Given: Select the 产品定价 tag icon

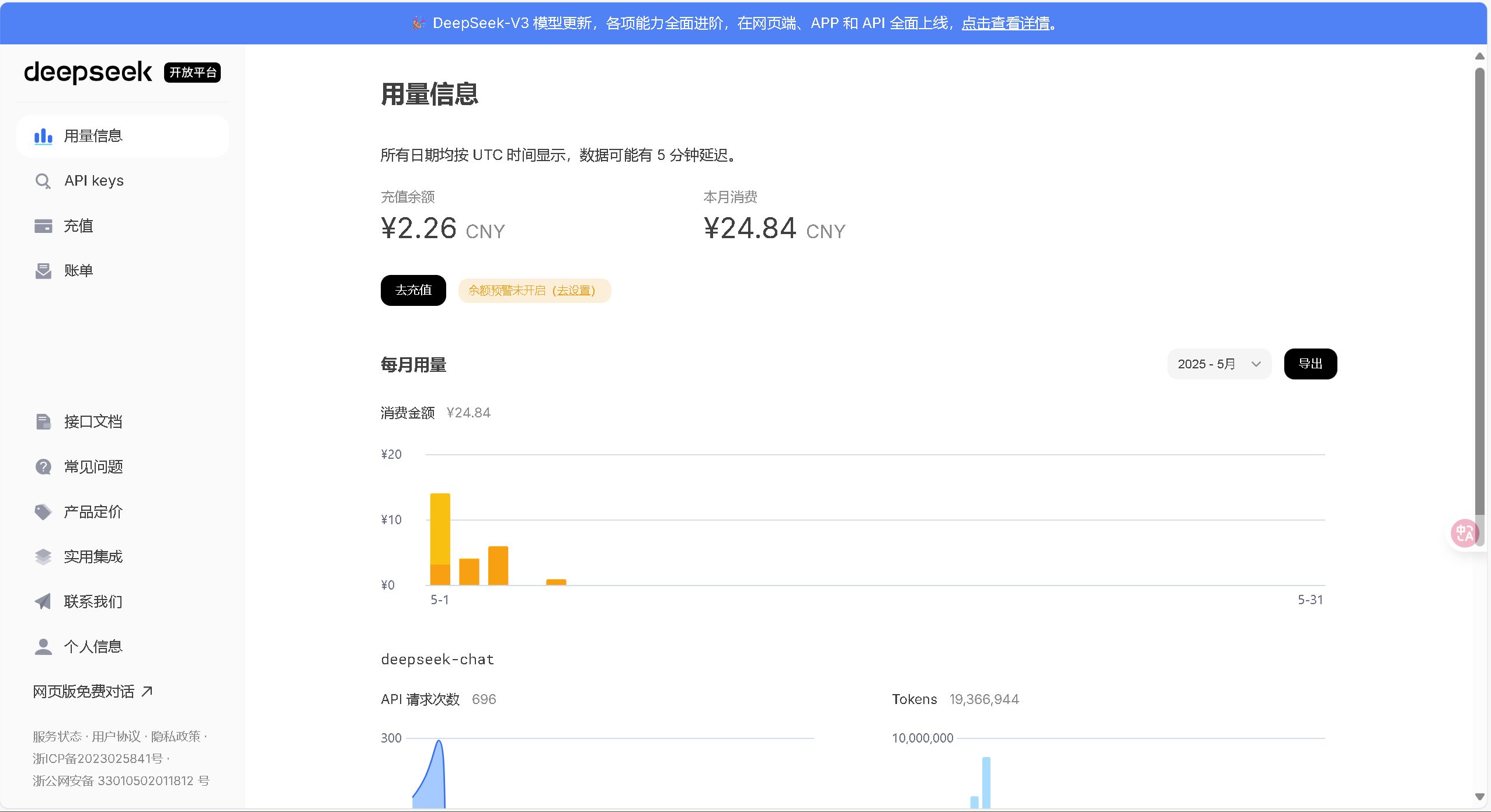Looking at the screenshot, I should click(x=43, y=511).
